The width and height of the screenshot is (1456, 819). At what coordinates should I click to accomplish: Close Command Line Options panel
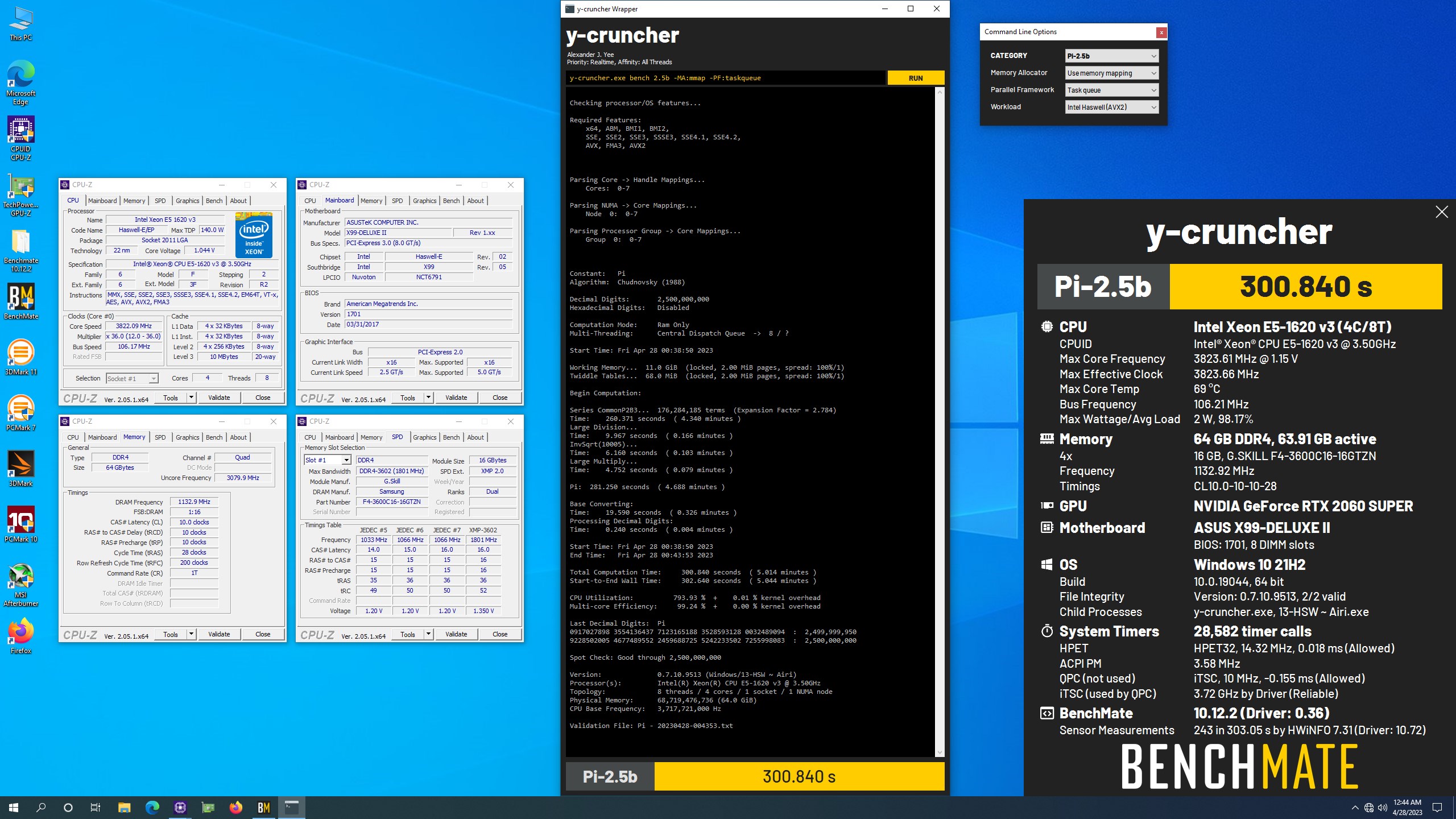pyautogui.click(x=1161, y=32)
